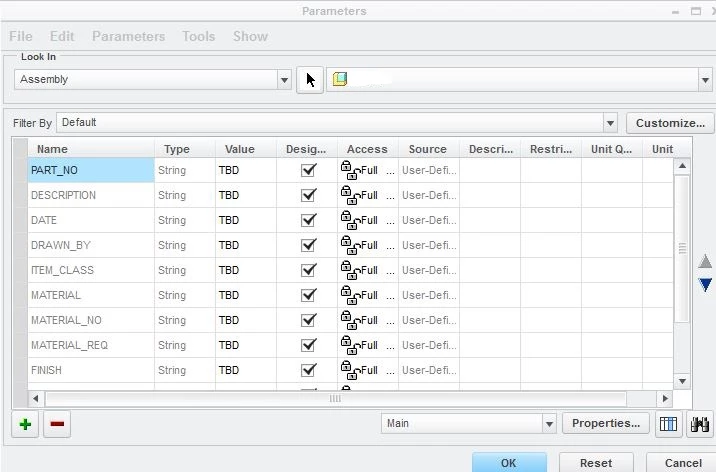Toggle Designate checkbox for PART_NO

309,170
